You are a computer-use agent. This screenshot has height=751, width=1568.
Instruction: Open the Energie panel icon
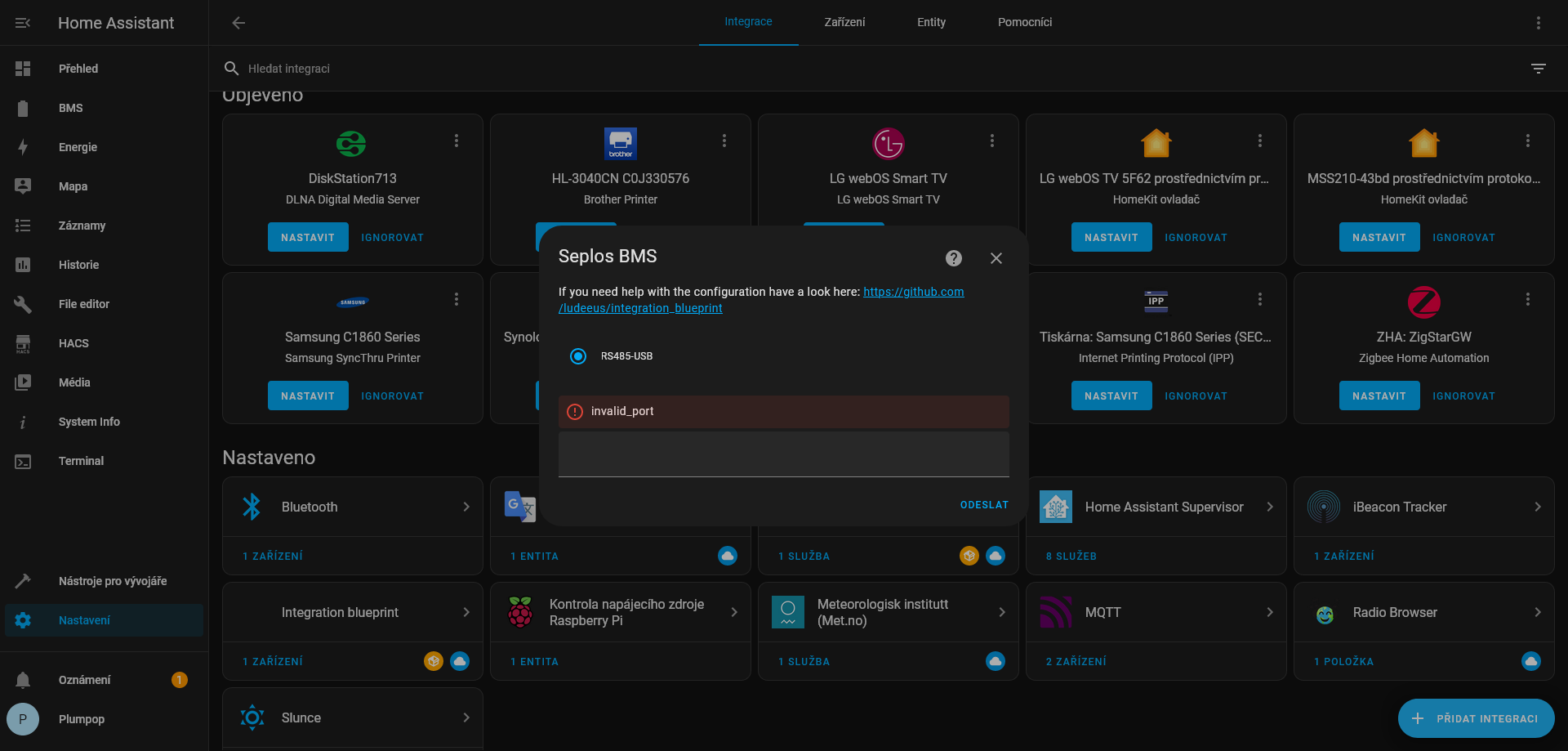(23, 147)
